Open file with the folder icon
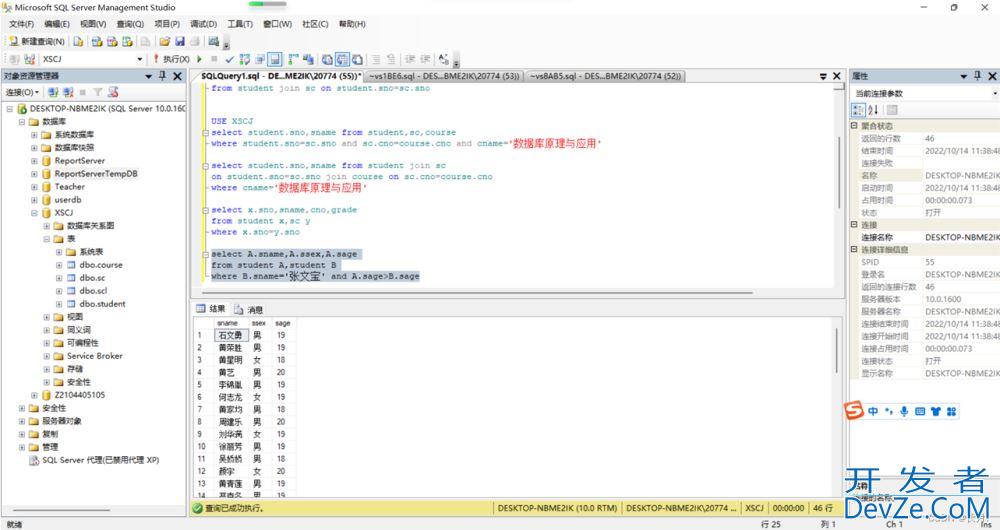1000x530 pixels. point(165,41)
